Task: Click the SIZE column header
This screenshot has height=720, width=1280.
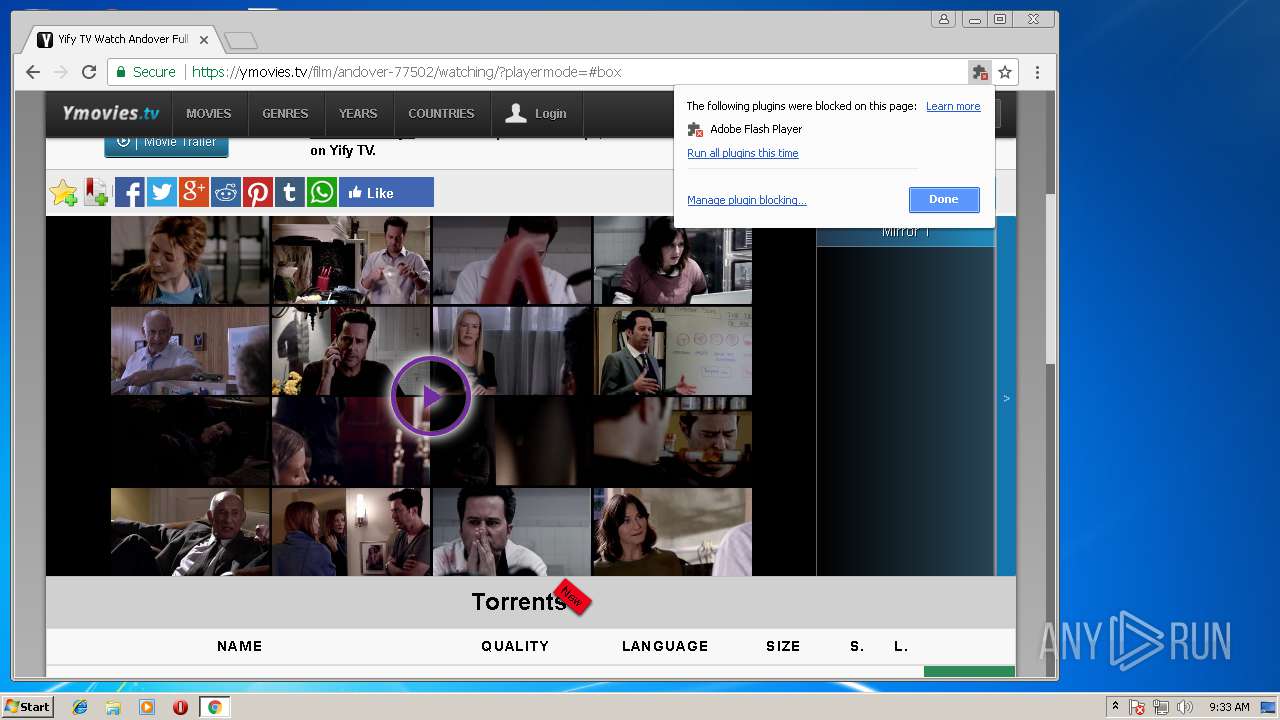Action: 783,646
